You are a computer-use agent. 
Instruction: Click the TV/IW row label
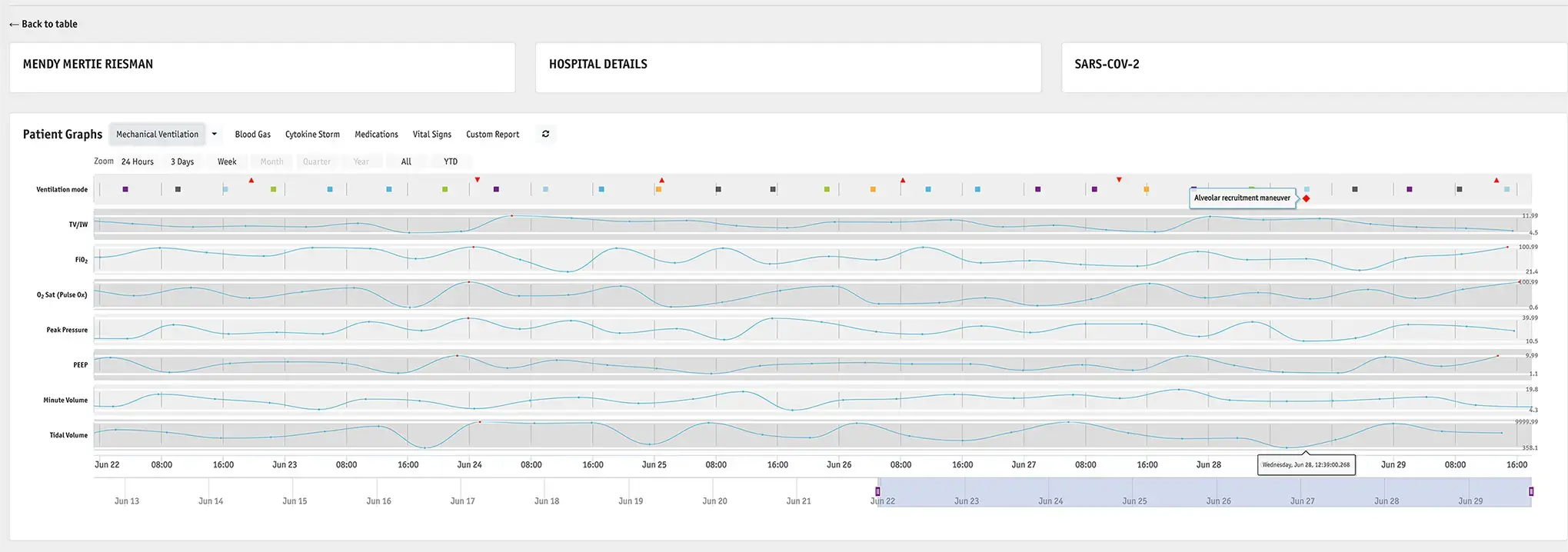pyautogui.click(x=78, y=224)
